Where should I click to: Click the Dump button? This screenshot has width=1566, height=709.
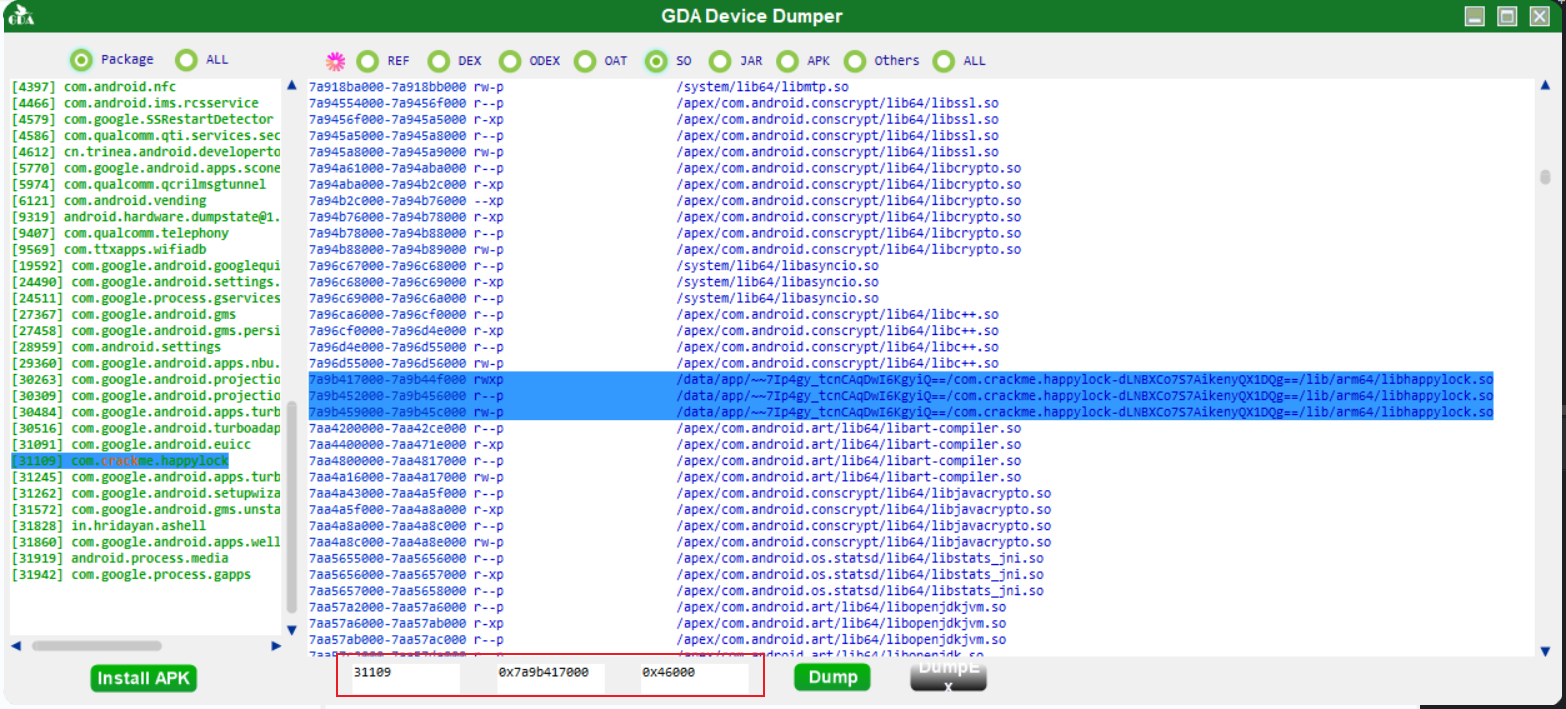coord(832,677)
